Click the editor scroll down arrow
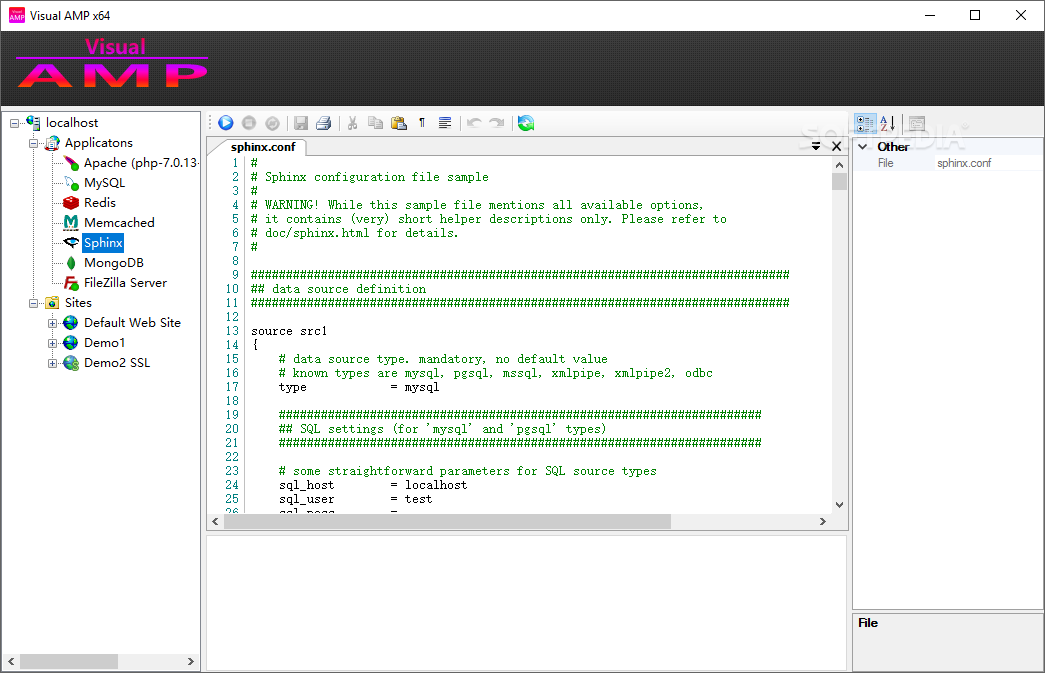1045x673 pixels. (839, 504)
